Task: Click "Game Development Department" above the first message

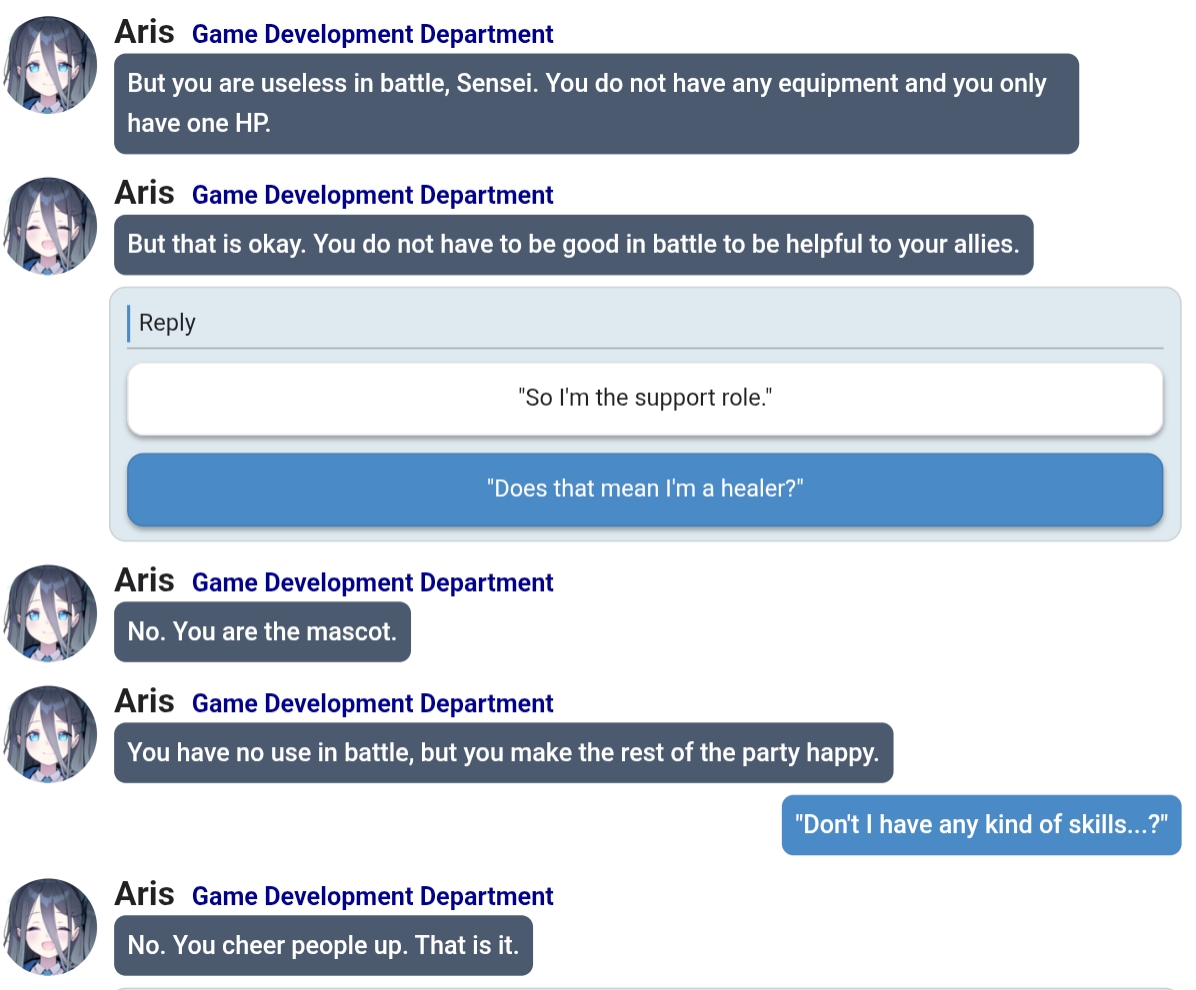Action: click(372, 34)
